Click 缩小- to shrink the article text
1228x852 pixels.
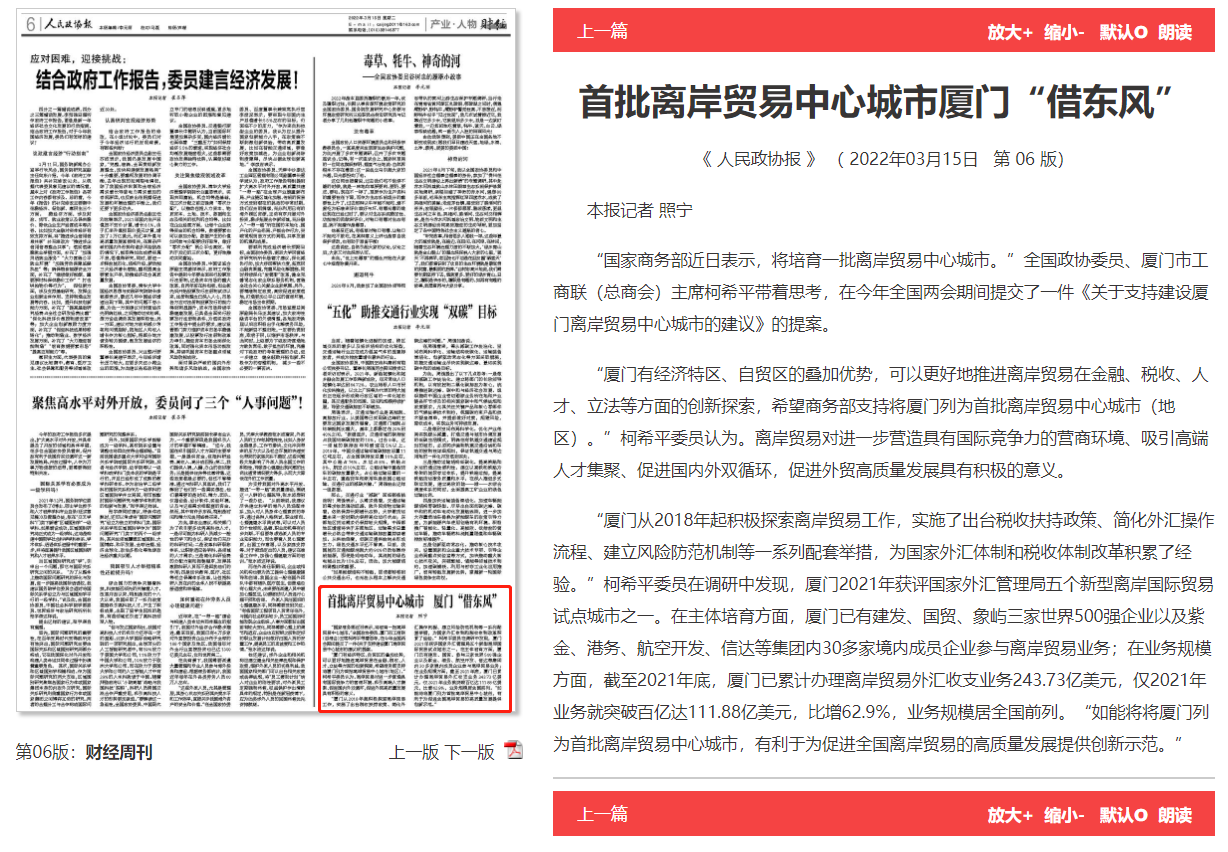click(1066, 31)
